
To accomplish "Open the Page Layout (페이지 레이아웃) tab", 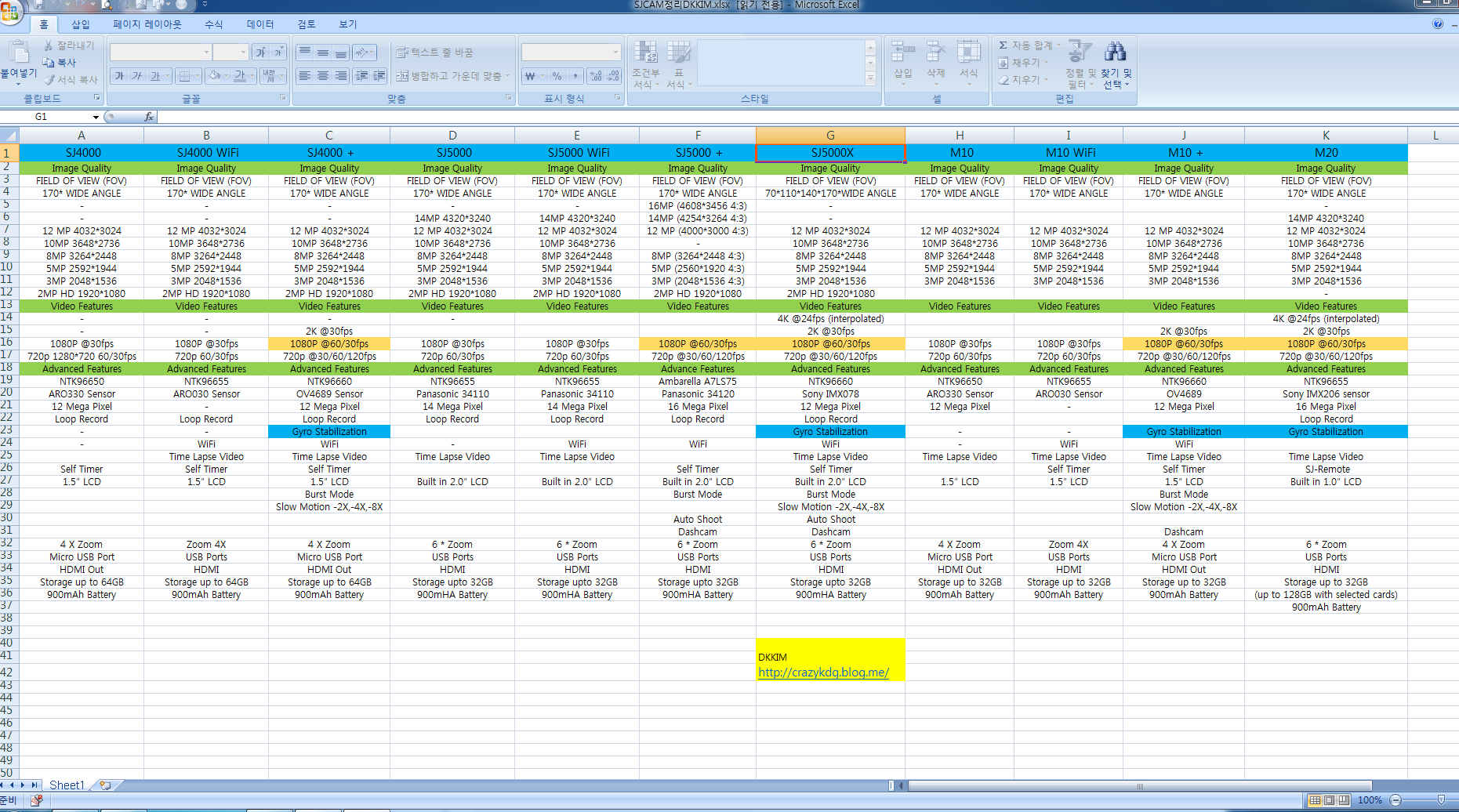I will coord(147,24).
